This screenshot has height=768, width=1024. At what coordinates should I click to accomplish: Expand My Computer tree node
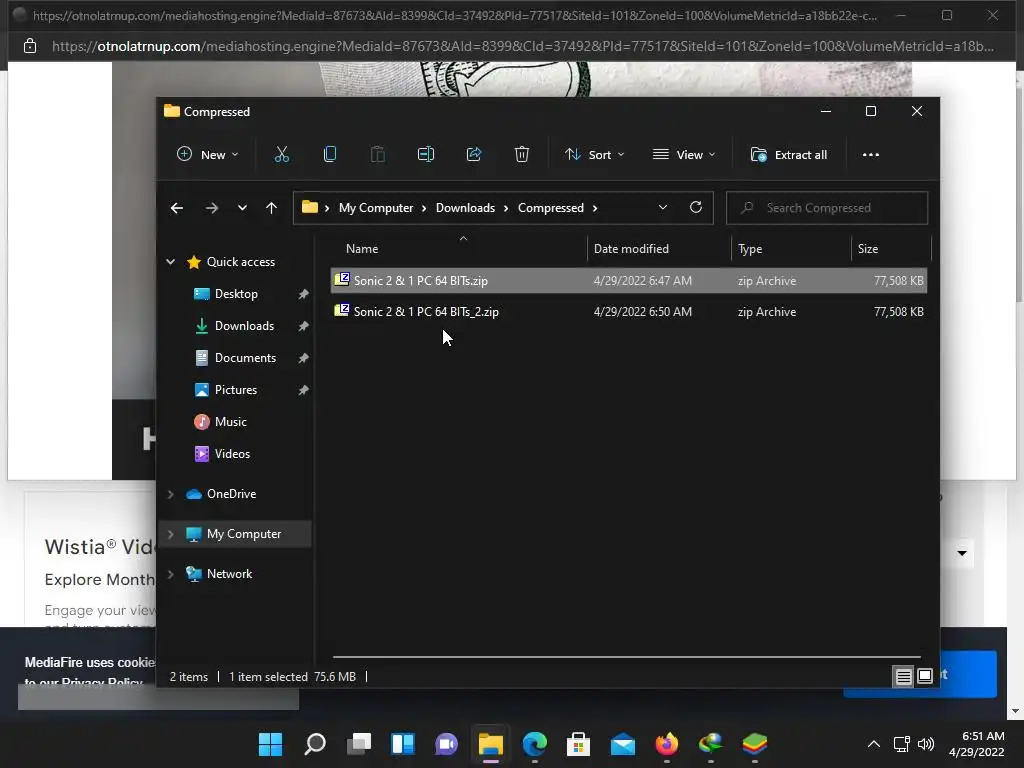pos(170,534)
